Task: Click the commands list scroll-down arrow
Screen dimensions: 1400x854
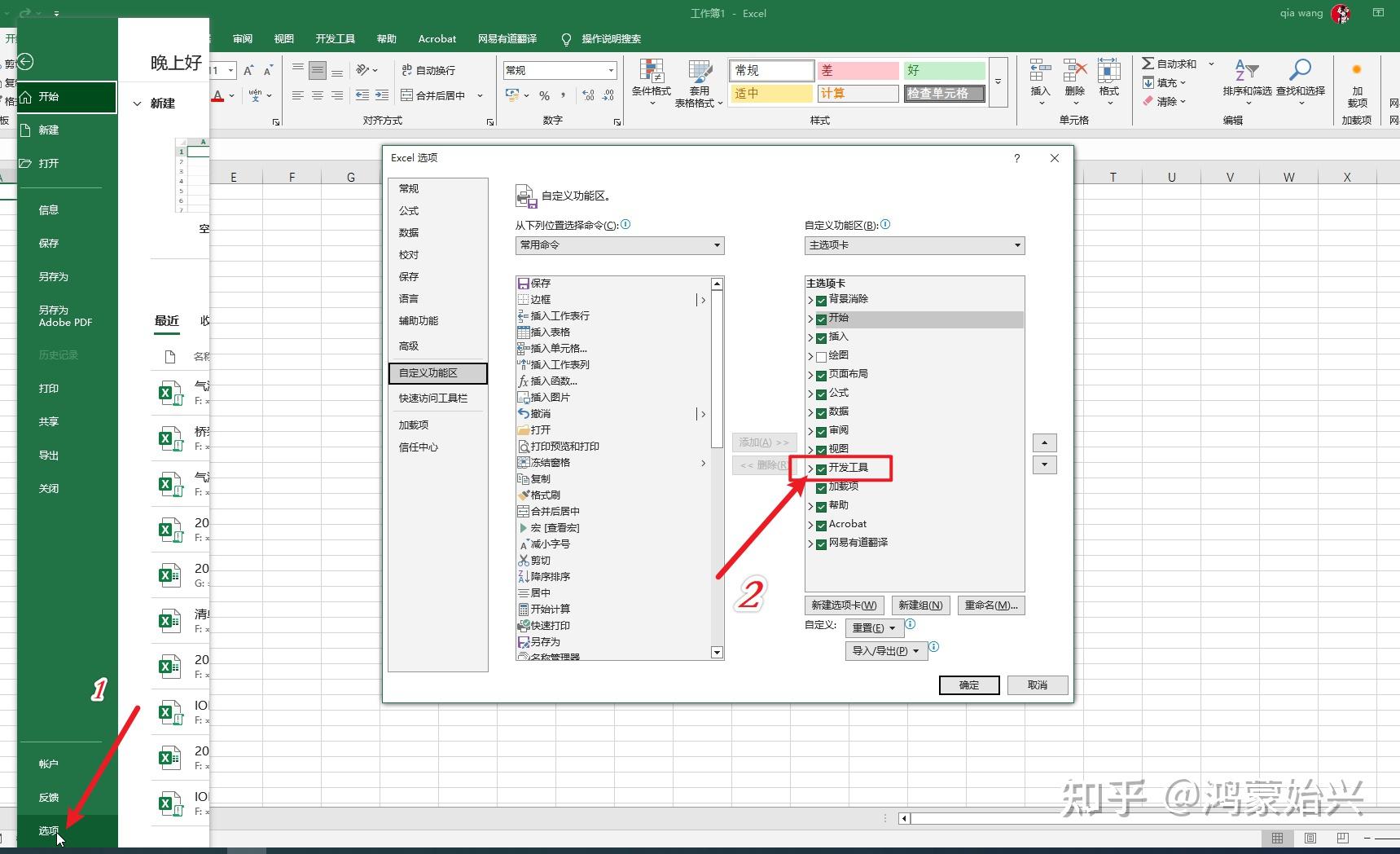Action: [717, 653]
